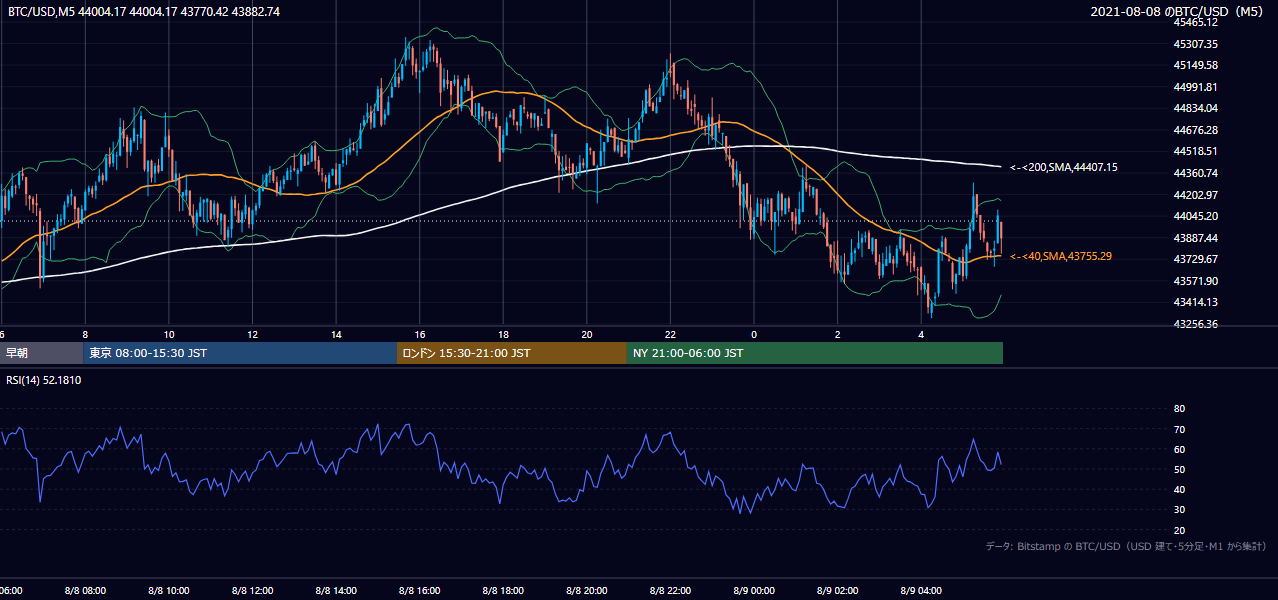The height and width of the screenshot is (600, 1278).
Task: Click the 8/9 00:00 time axis label
Action: (756, 590)
